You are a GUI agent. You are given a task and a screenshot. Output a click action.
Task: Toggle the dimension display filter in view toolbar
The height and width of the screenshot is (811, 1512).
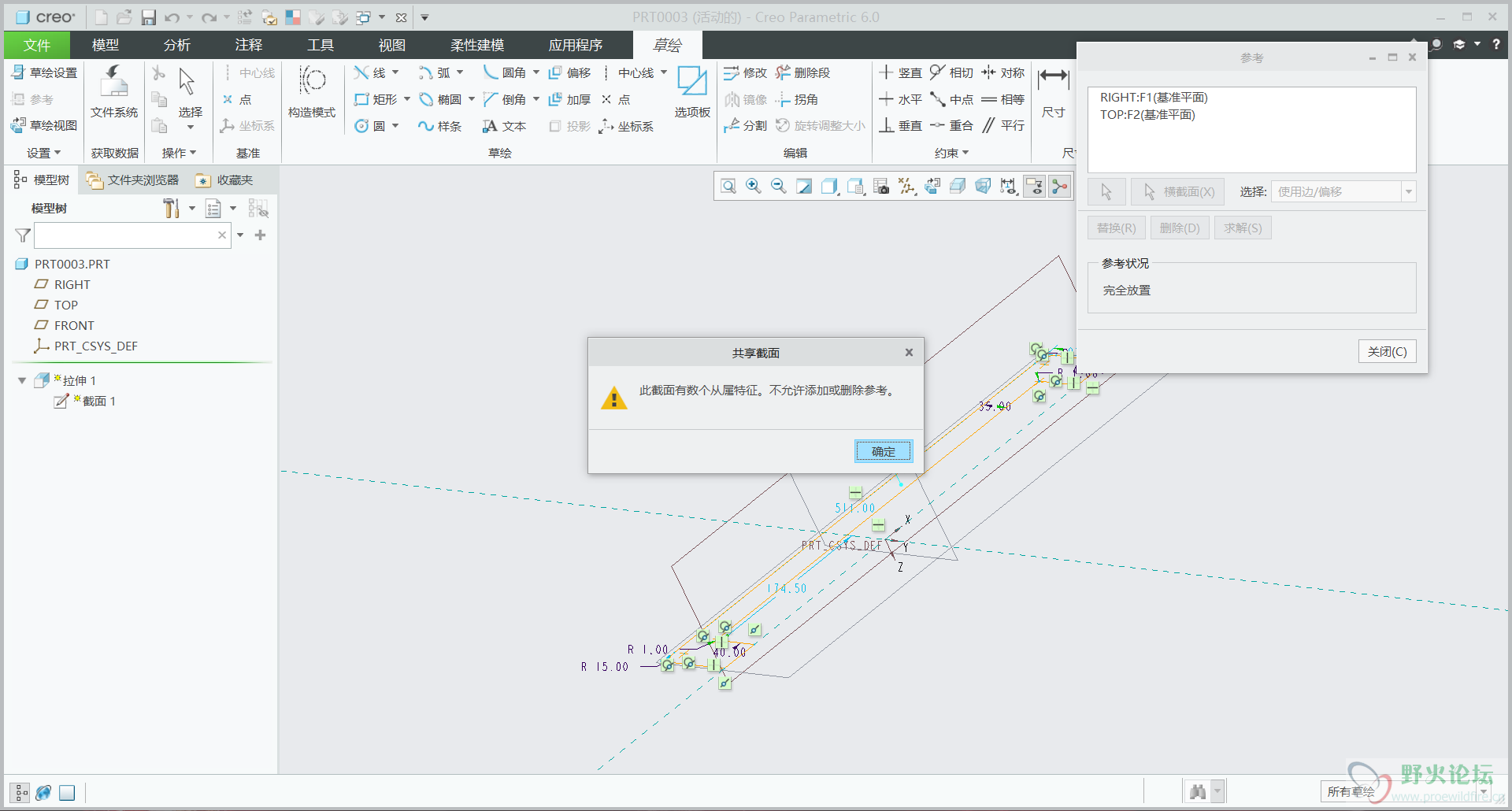pos(1009,186)
